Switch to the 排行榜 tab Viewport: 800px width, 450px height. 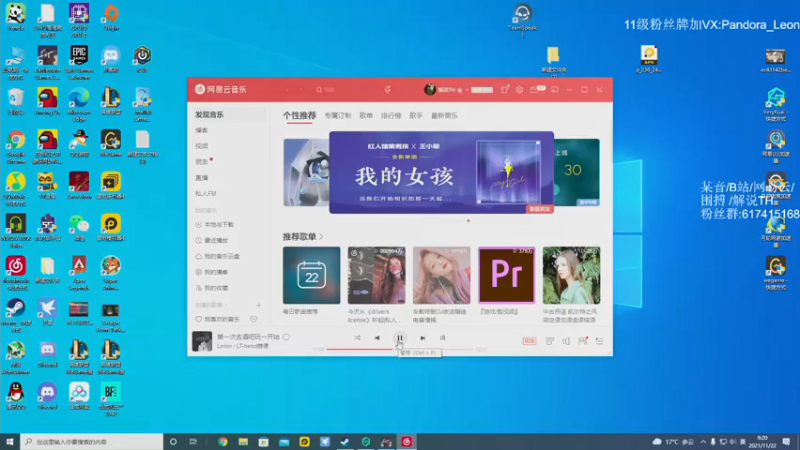click(391, 116)
